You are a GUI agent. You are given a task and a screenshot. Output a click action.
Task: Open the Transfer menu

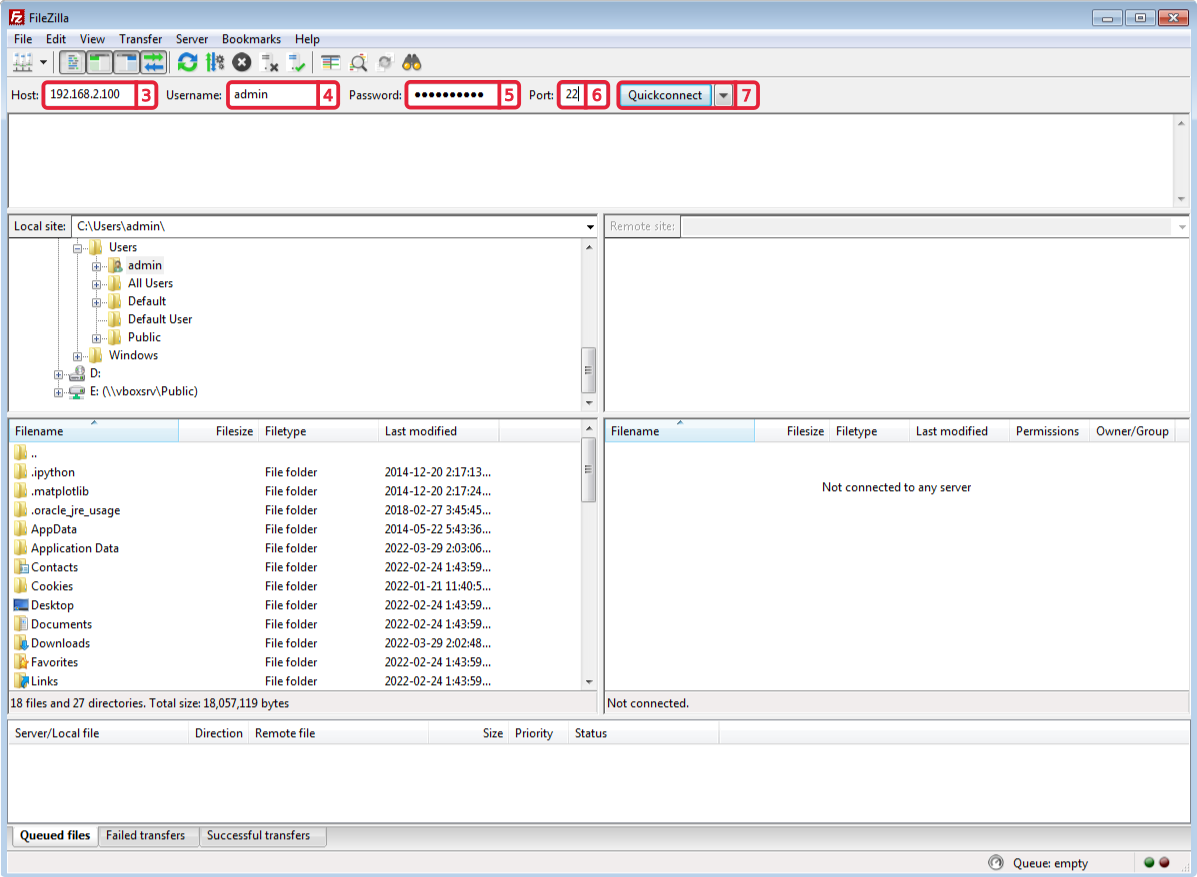(x=140, y=39)
